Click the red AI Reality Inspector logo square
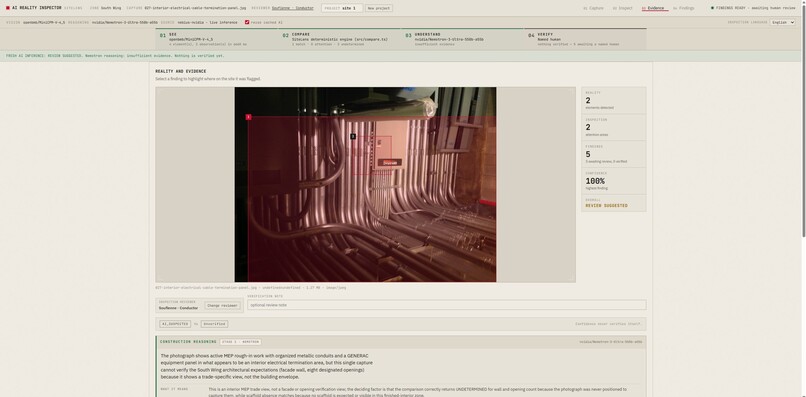 8,8
